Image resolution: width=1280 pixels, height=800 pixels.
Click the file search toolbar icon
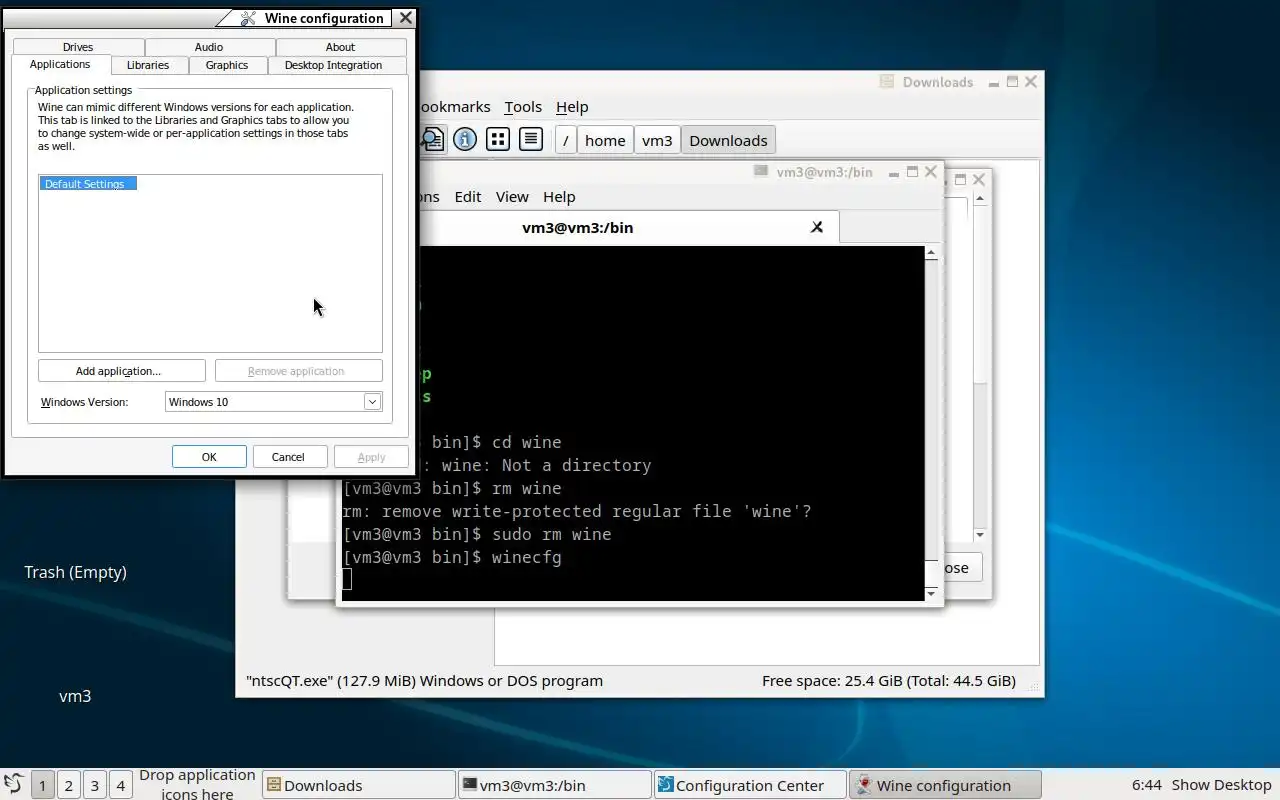pos(432,139)
